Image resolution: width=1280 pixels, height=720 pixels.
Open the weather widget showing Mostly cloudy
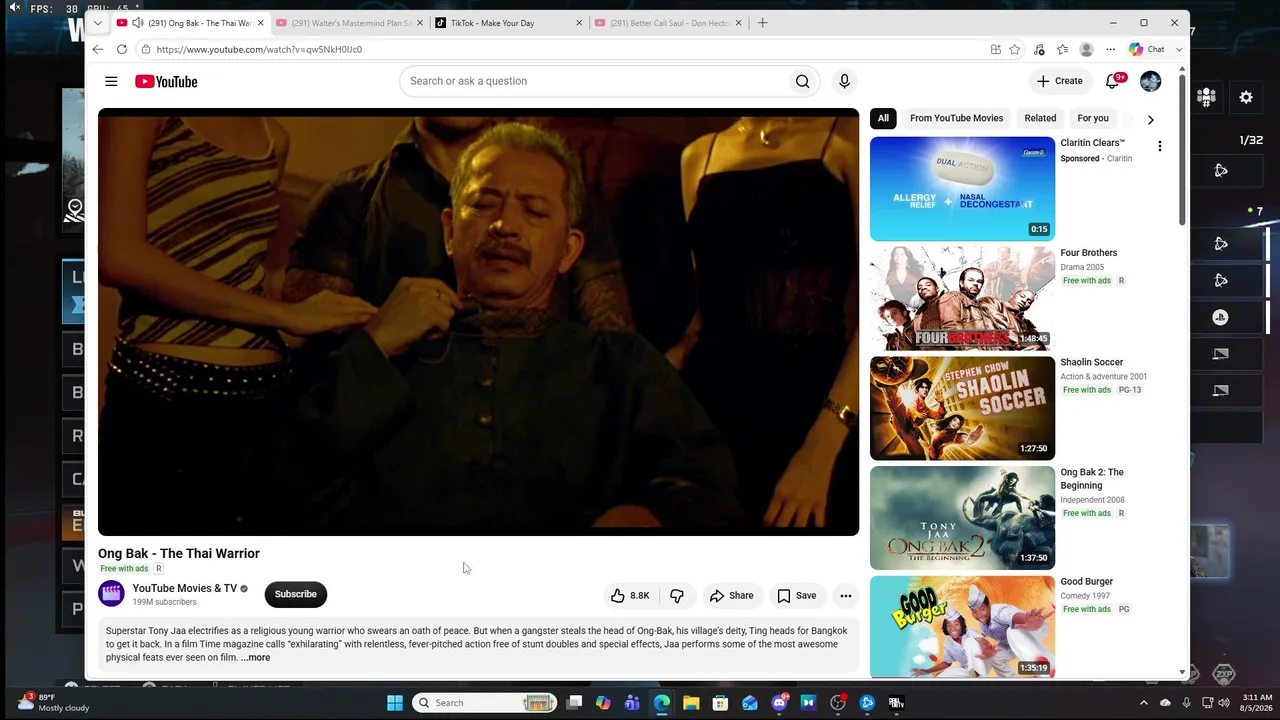coord(54,702)
